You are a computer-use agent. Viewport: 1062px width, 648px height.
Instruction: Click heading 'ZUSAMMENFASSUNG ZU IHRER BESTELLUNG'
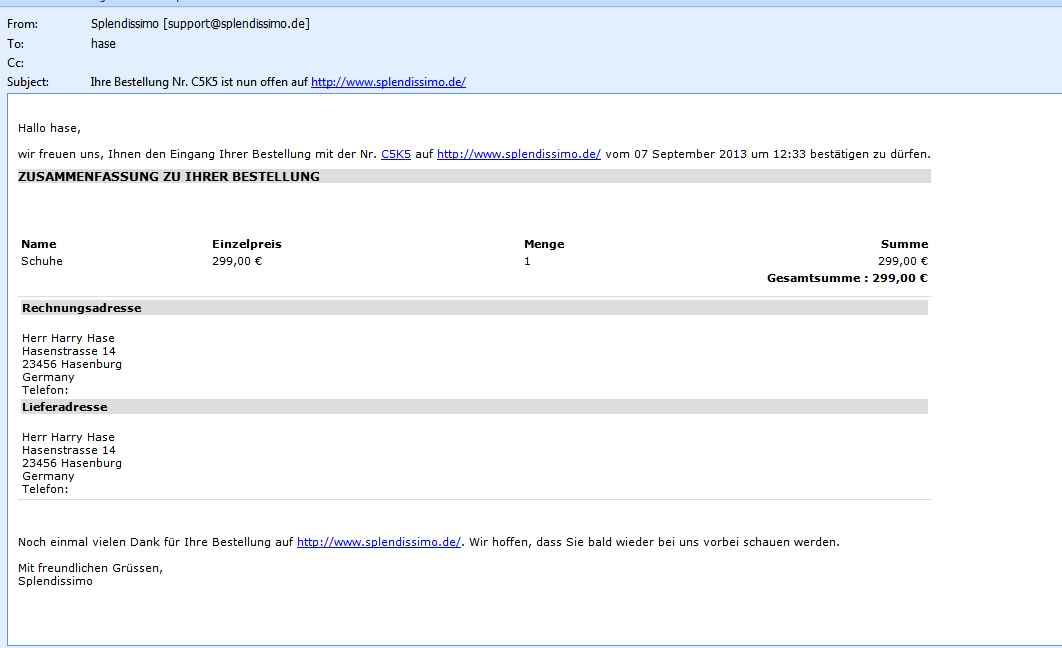point(169,177)
